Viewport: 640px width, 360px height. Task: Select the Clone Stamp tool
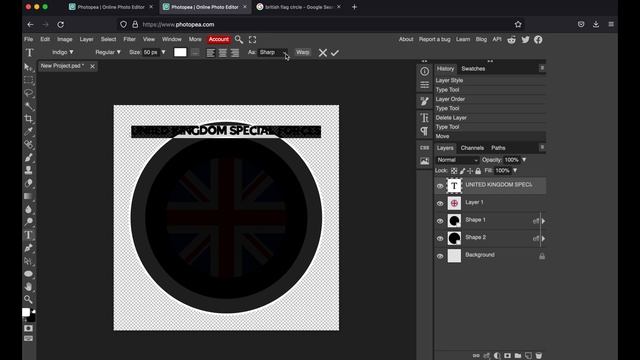[28, 170]
